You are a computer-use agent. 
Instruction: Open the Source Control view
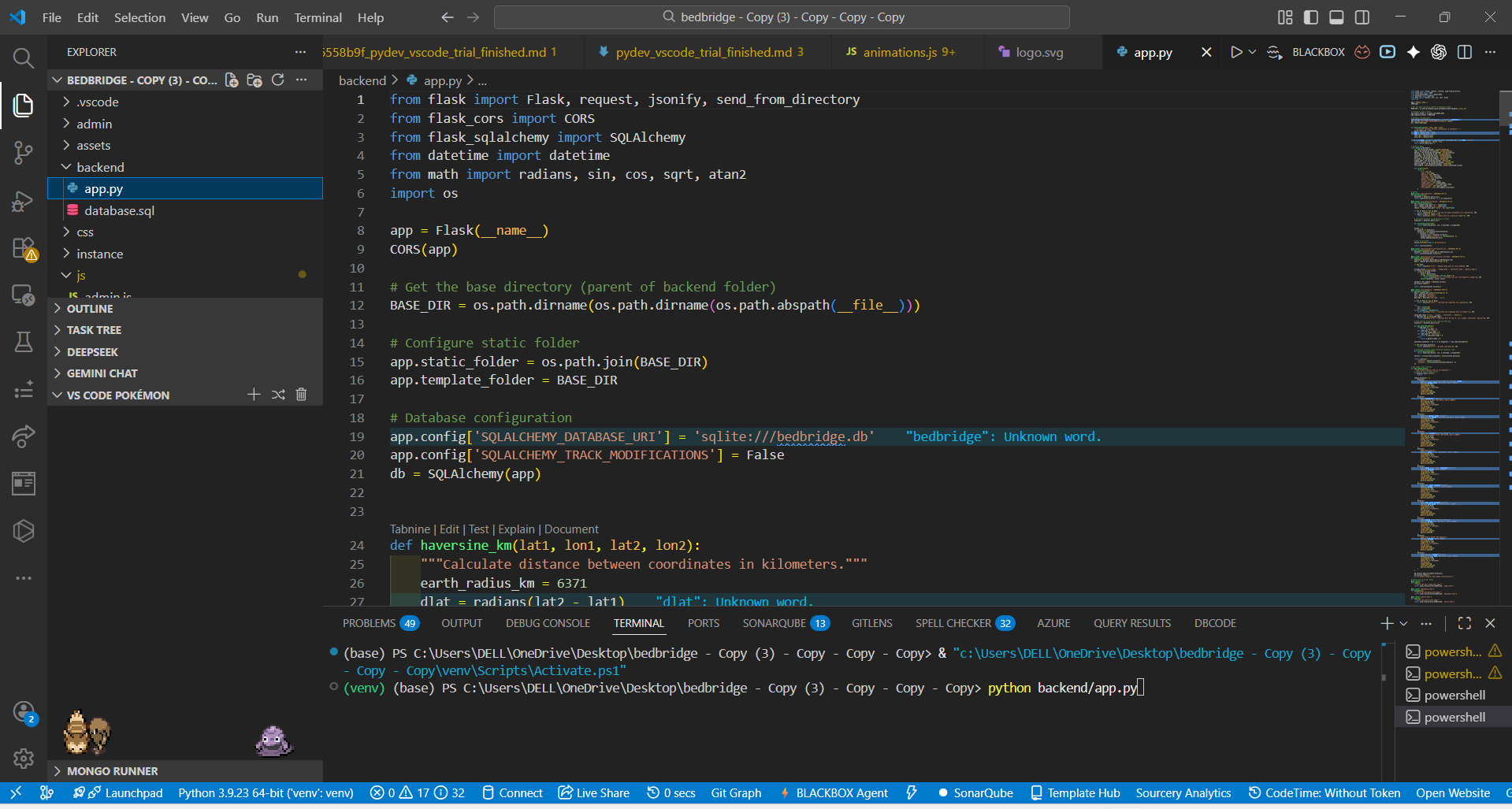pyautogui.click(x=23, y=152)
